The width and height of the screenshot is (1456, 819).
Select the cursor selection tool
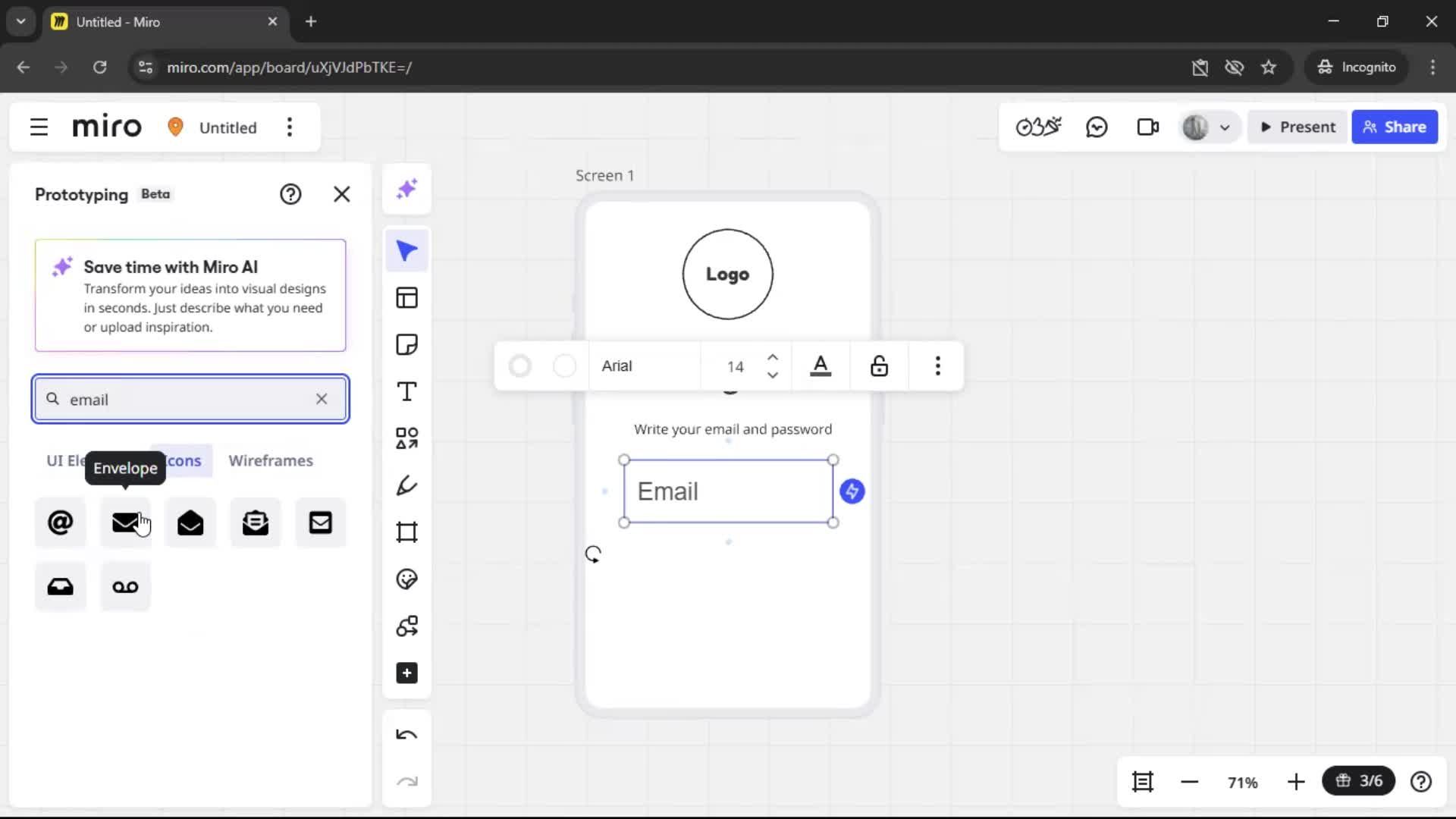coord(407,251)
